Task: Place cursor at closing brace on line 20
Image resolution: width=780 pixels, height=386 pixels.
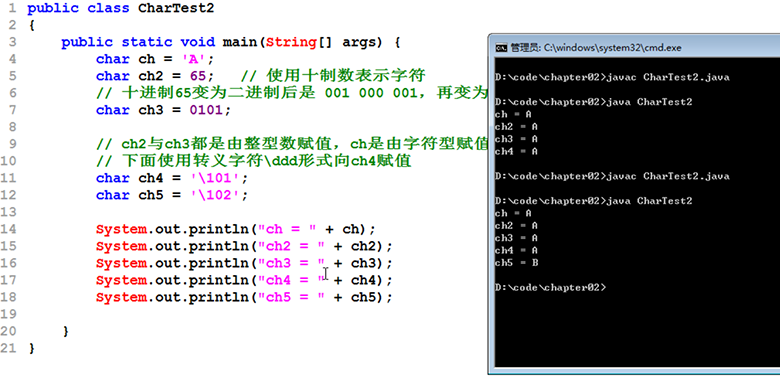Action: pyautogui.click(x=66, y=331)
